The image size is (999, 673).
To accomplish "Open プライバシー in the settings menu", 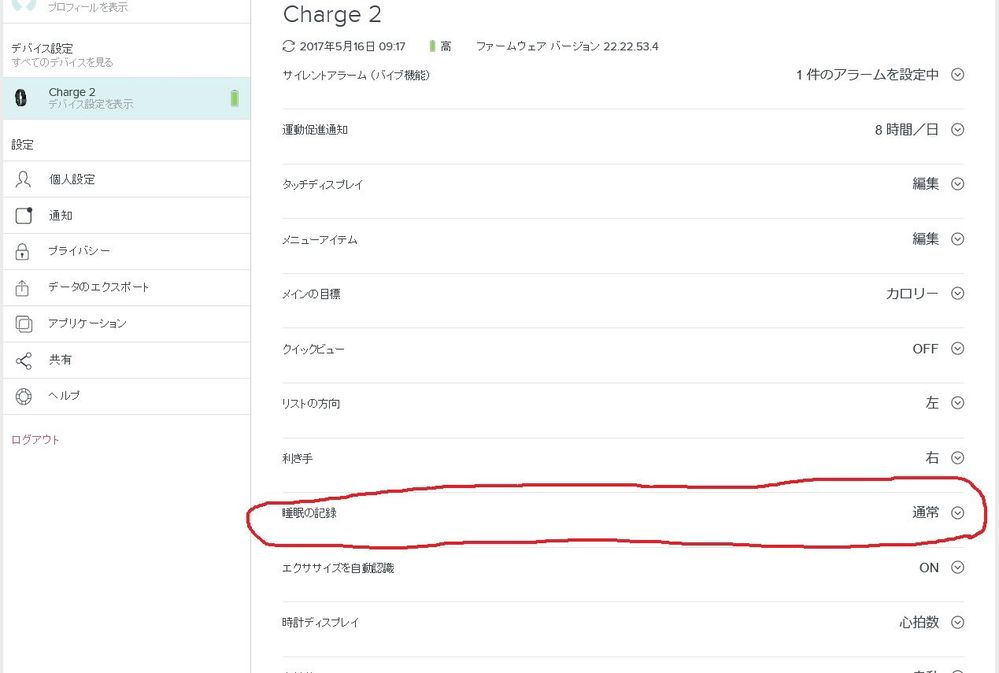I will coord(126,251).
